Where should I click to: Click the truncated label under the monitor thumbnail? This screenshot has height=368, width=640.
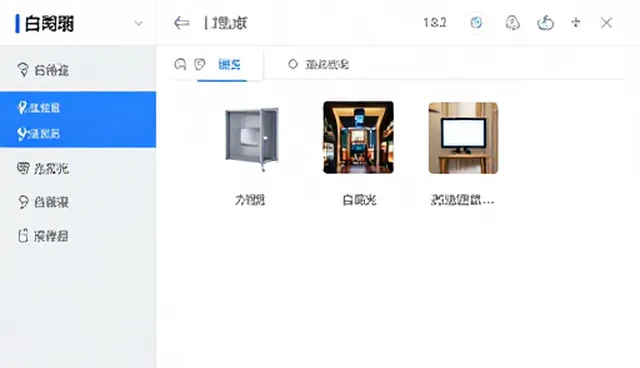click(x=462, y=200)
